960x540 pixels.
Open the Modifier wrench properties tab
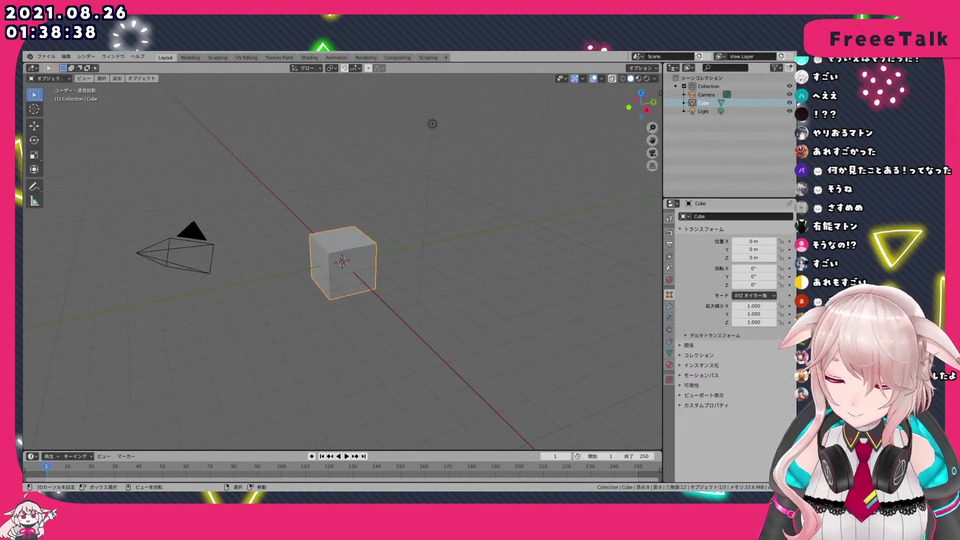pos(669,307)
